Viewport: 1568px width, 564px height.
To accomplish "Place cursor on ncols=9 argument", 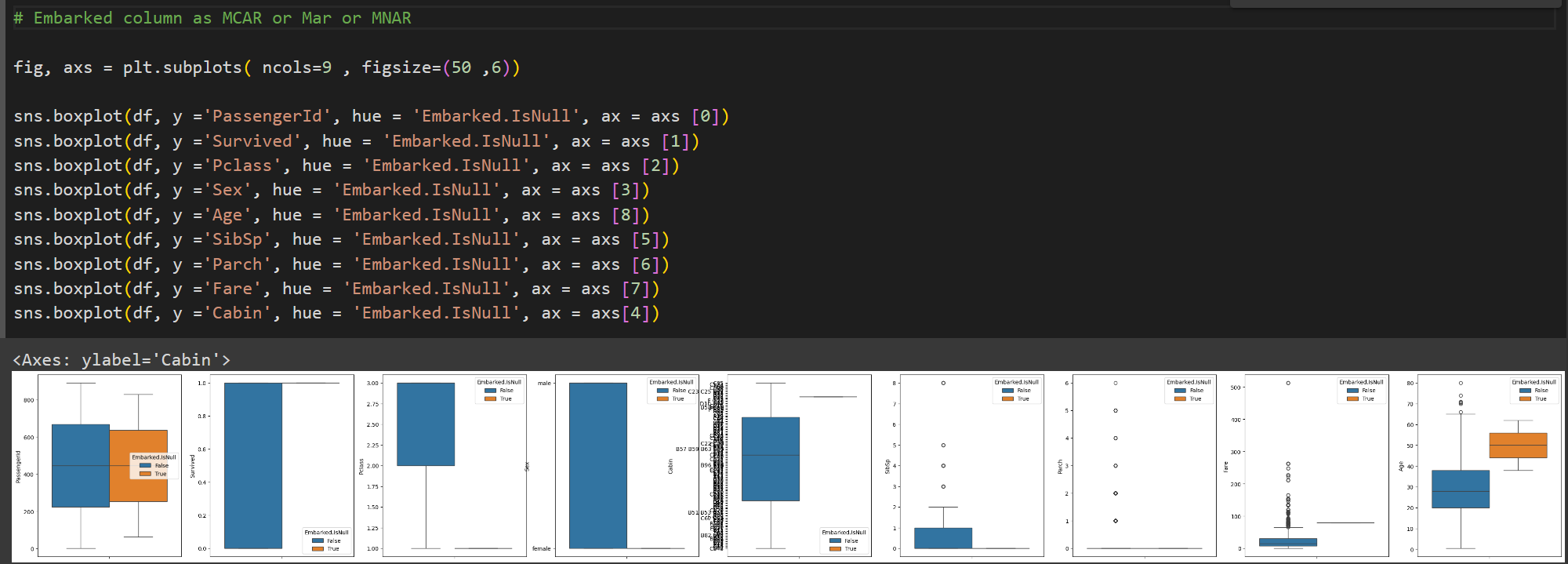I will pos(296,67).
